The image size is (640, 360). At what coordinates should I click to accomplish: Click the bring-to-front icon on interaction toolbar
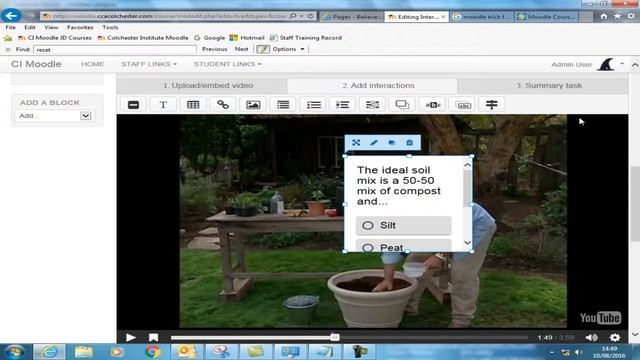392,142
